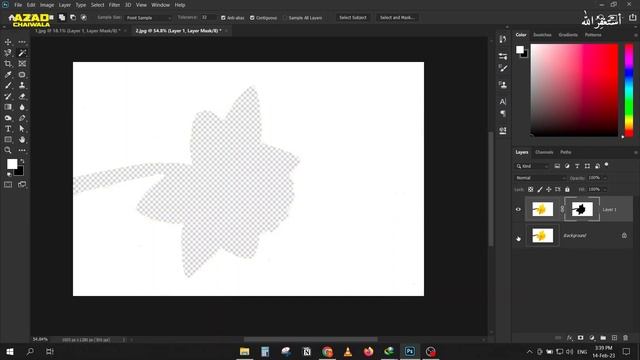Viewport: 640px width, 360px height.
Task: Open Color panel options menu
Action: (x=636, y=35)
